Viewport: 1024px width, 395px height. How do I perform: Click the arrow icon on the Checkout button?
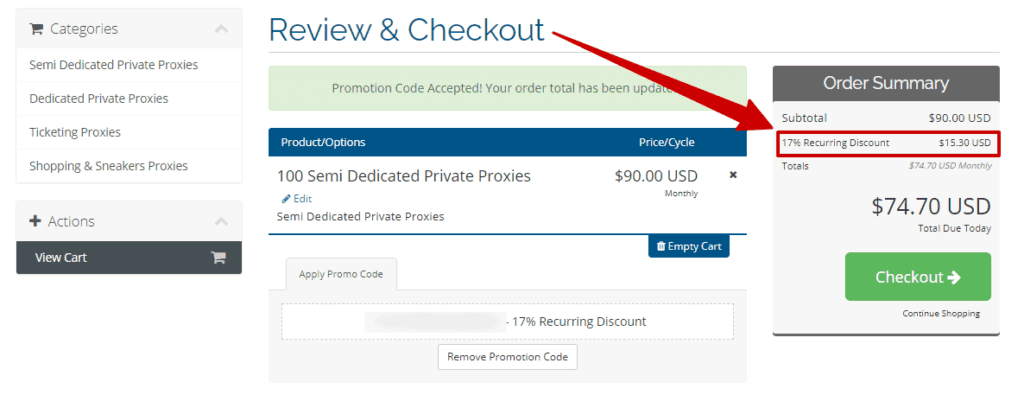click(954, 277)
